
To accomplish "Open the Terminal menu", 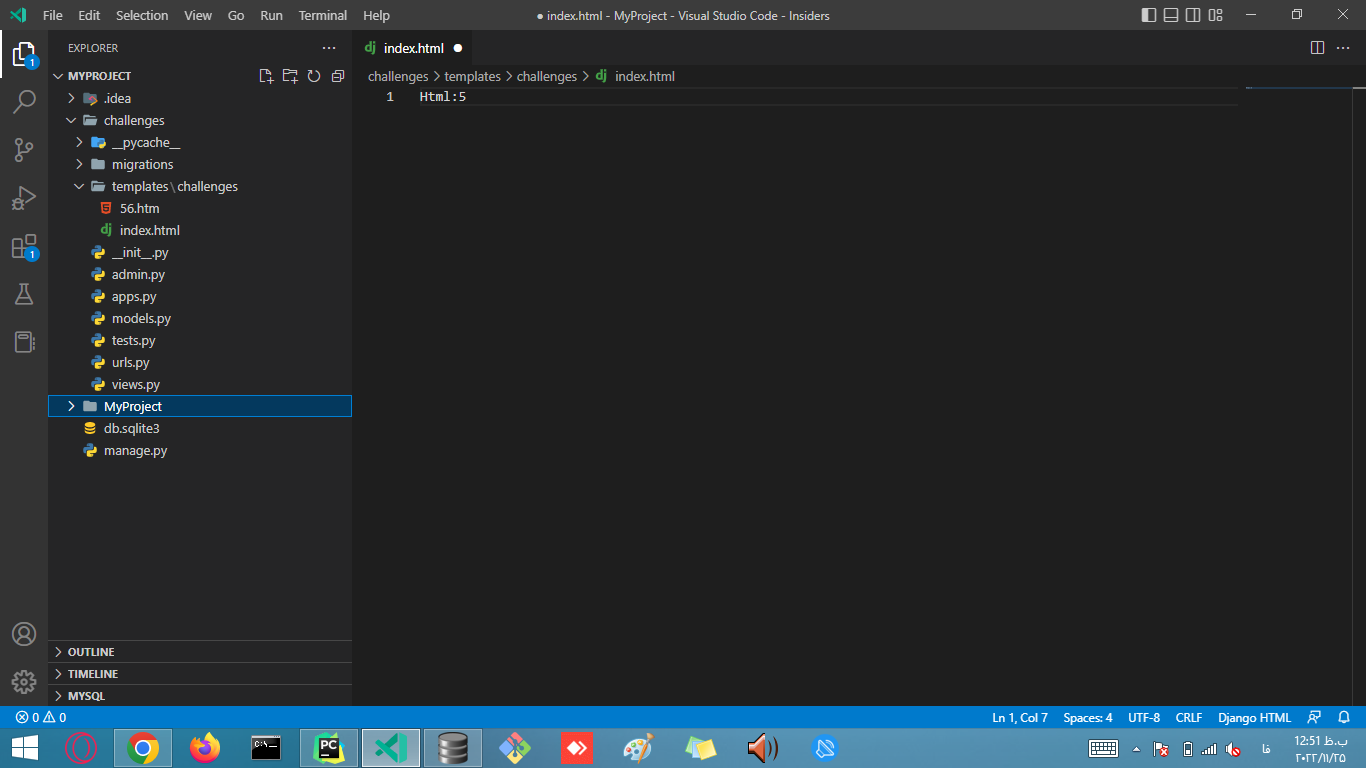I will [x=323, y=15].
